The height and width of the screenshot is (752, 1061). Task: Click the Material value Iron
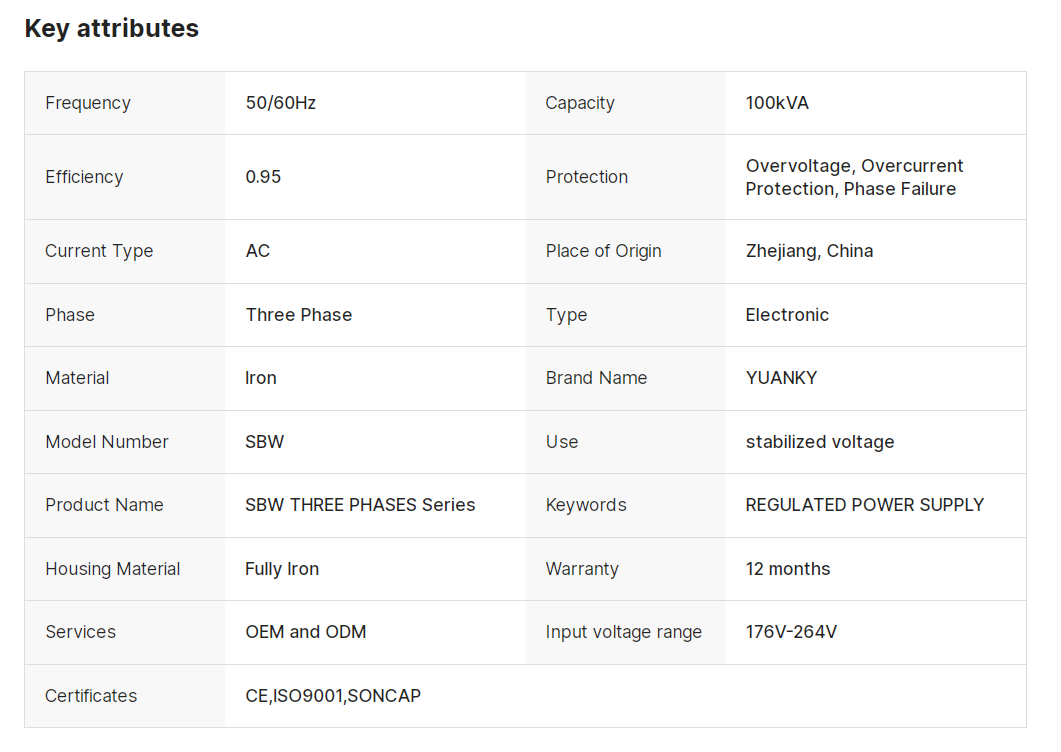click(x=261, y=378)
